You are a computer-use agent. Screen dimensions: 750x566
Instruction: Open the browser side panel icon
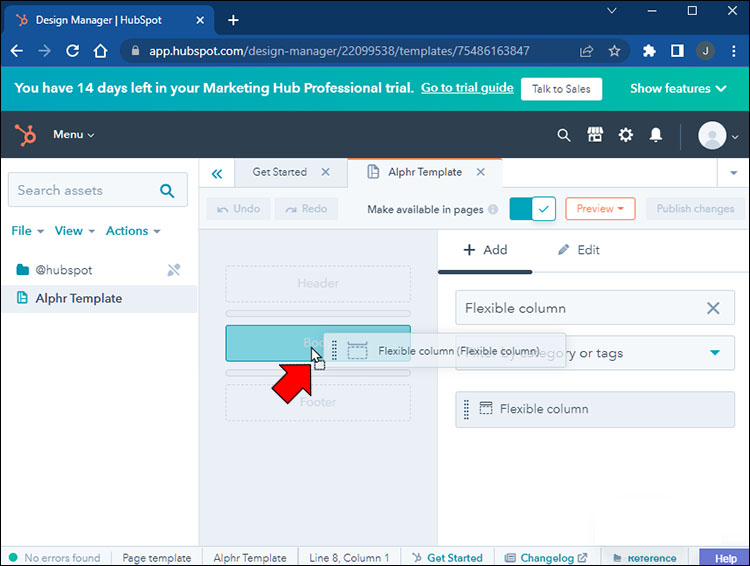(x=677, y=51)
